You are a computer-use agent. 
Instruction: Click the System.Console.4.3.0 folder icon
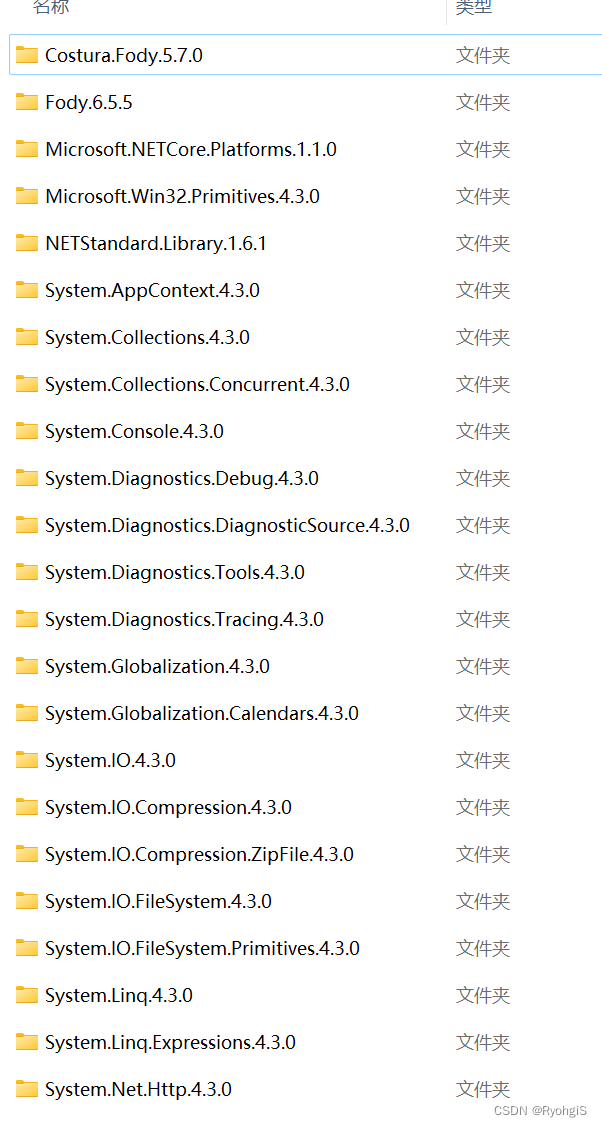pos(26,431)
